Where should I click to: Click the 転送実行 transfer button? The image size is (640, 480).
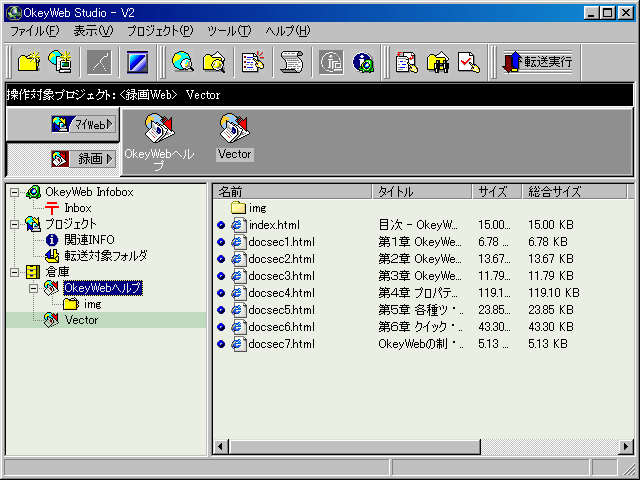click(537, 62)
